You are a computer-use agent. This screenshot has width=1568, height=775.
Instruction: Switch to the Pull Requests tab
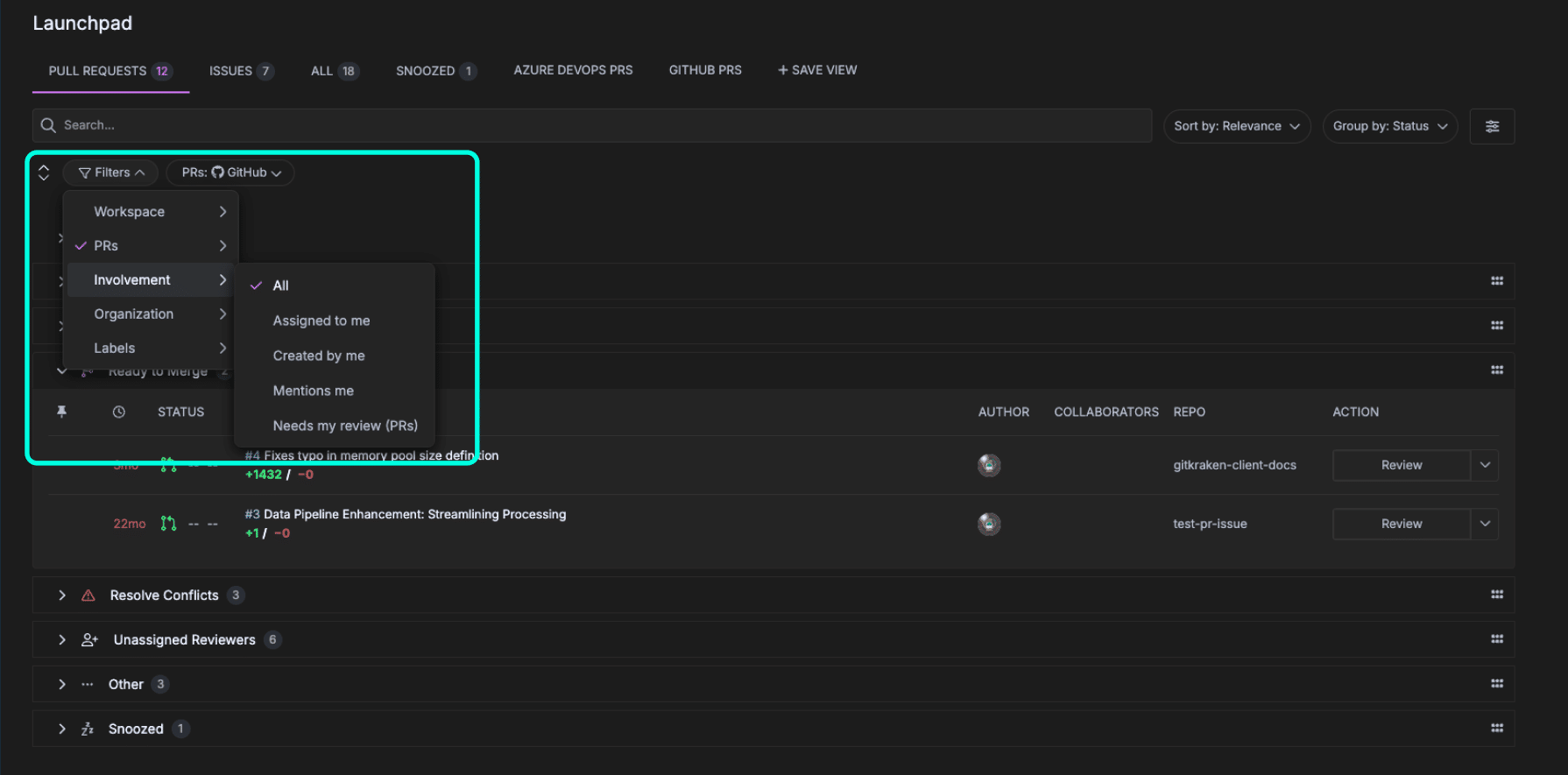click(110, 71)
